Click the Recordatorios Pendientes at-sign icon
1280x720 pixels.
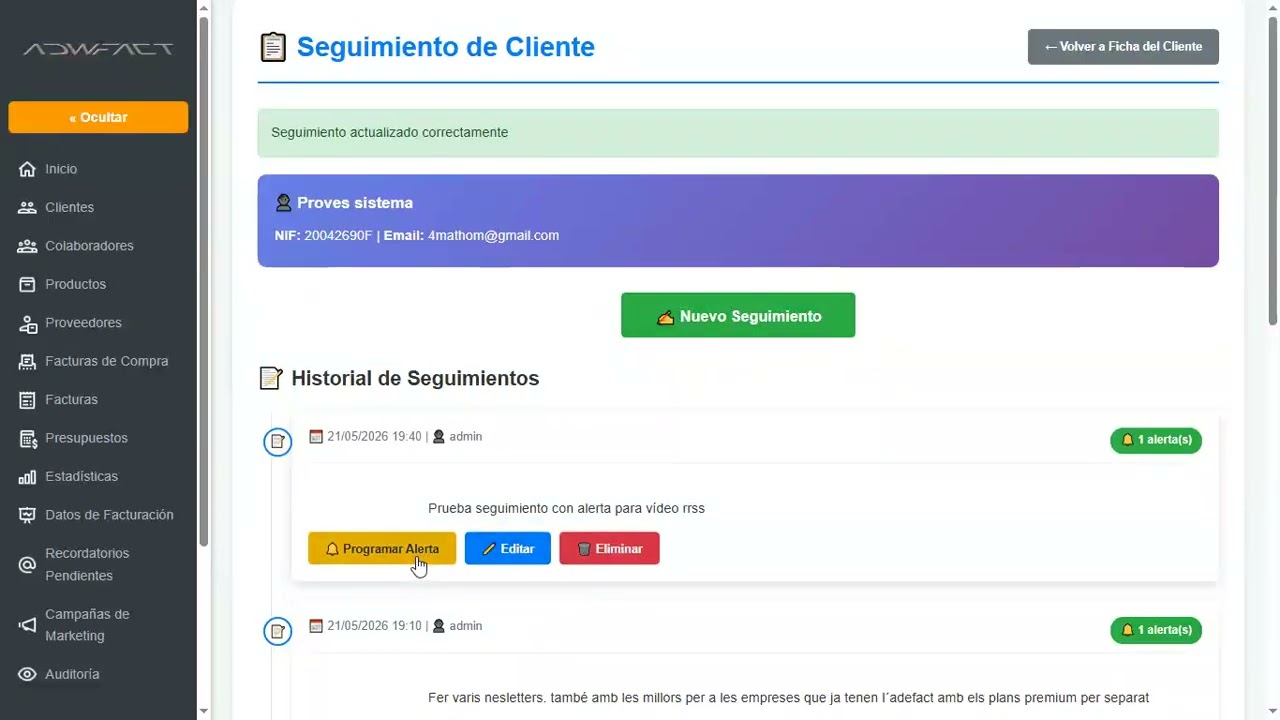(x=27, y=565)
